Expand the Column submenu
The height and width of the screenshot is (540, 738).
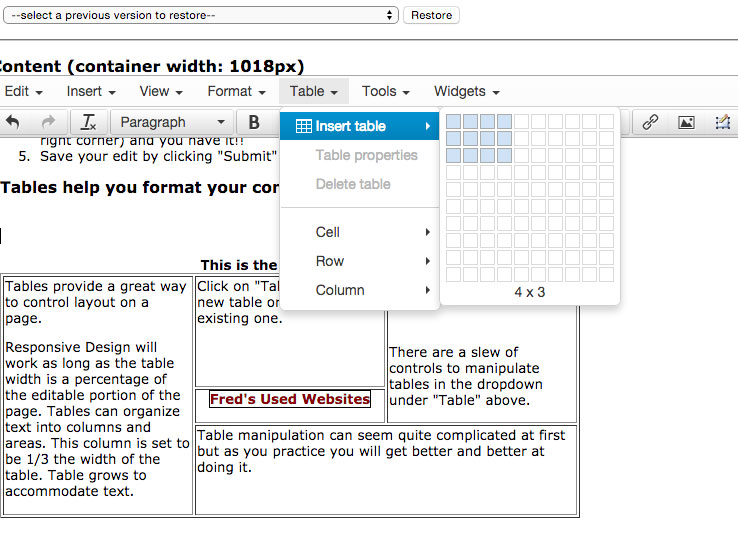click(360, 290)
